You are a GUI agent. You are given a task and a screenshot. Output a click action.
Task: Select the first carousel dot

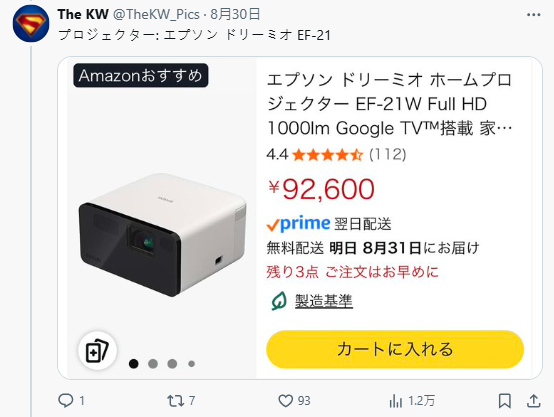(x=134, y=364)
